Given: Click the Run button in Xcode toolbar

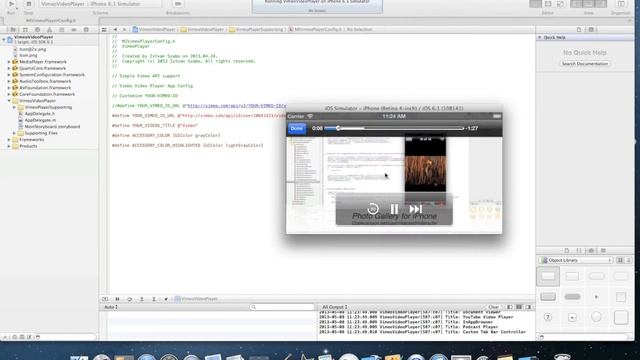Looking at the screenshot, I should (11, 4).
